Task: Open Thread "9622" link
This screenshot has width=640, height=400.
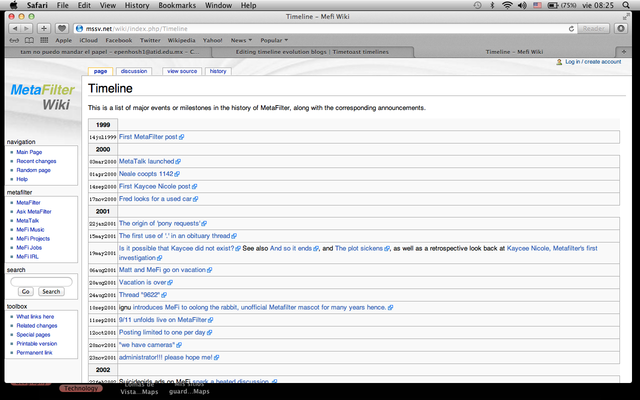Action: coord(139,295)
